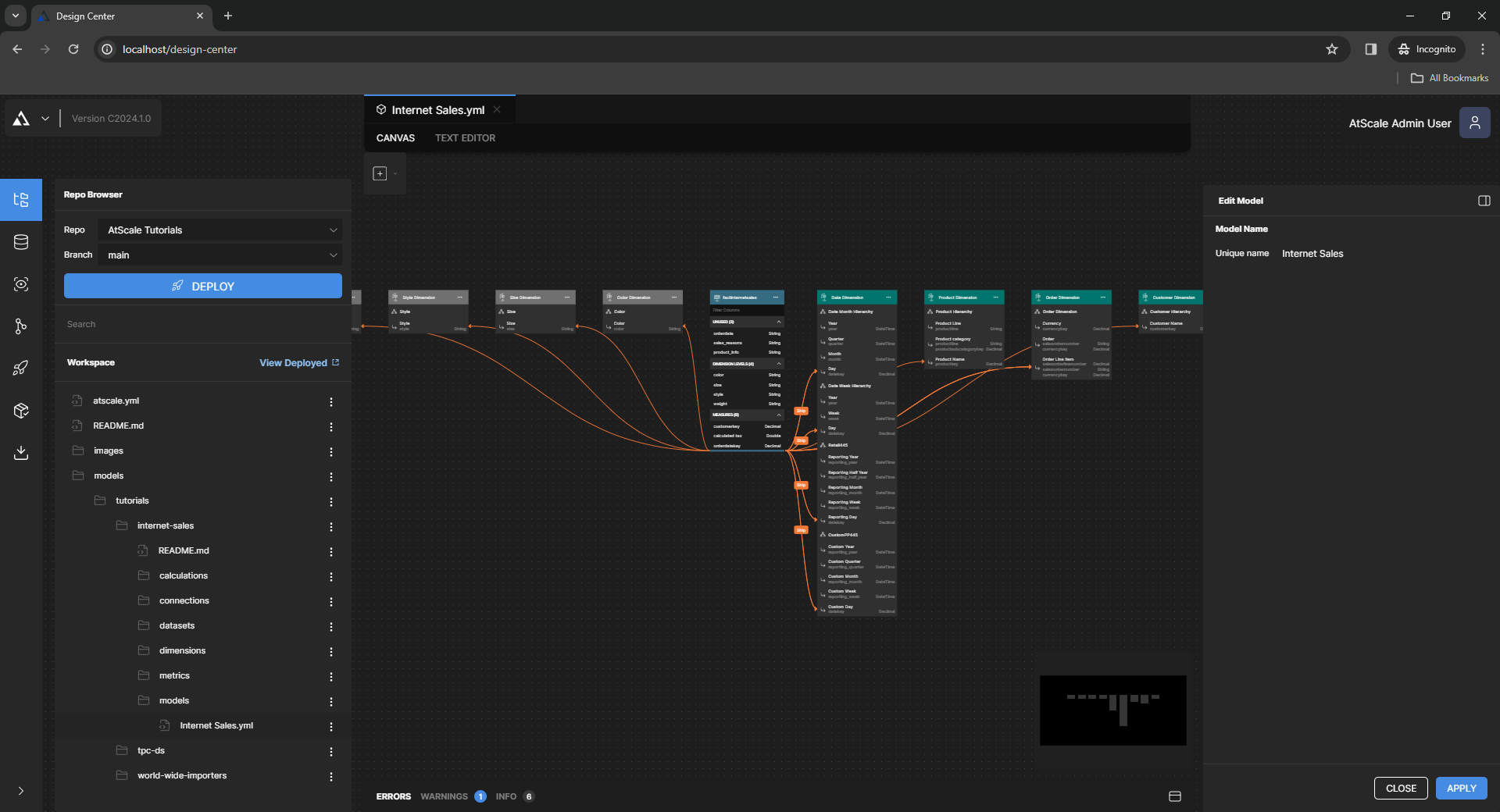The image size is (1500, 812).
Task: Click the git branch sidebar icon
Action: [x=21, y=326]
